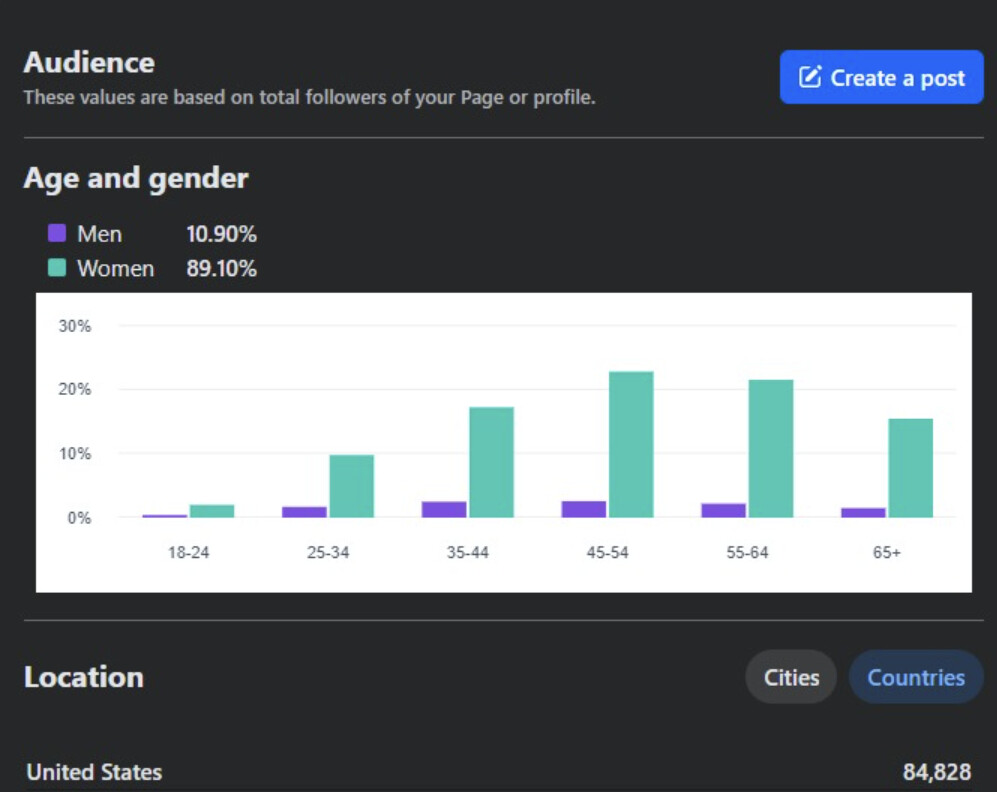Click the Women bar for 25-34
The image size is (997, 792).
coord(352,486)
